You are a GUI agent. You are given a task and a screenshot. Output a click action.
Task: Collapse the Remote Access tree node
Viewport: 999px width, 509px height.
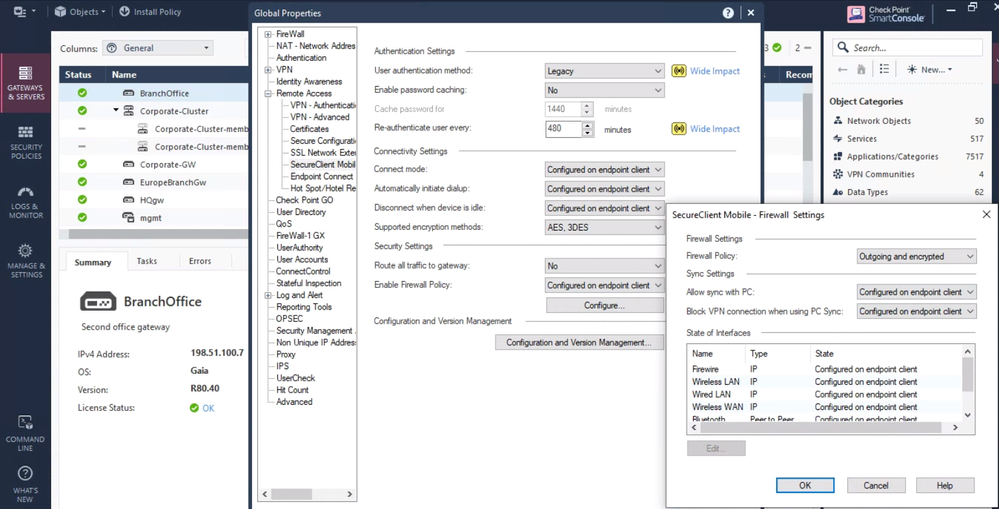click(268, 93)
